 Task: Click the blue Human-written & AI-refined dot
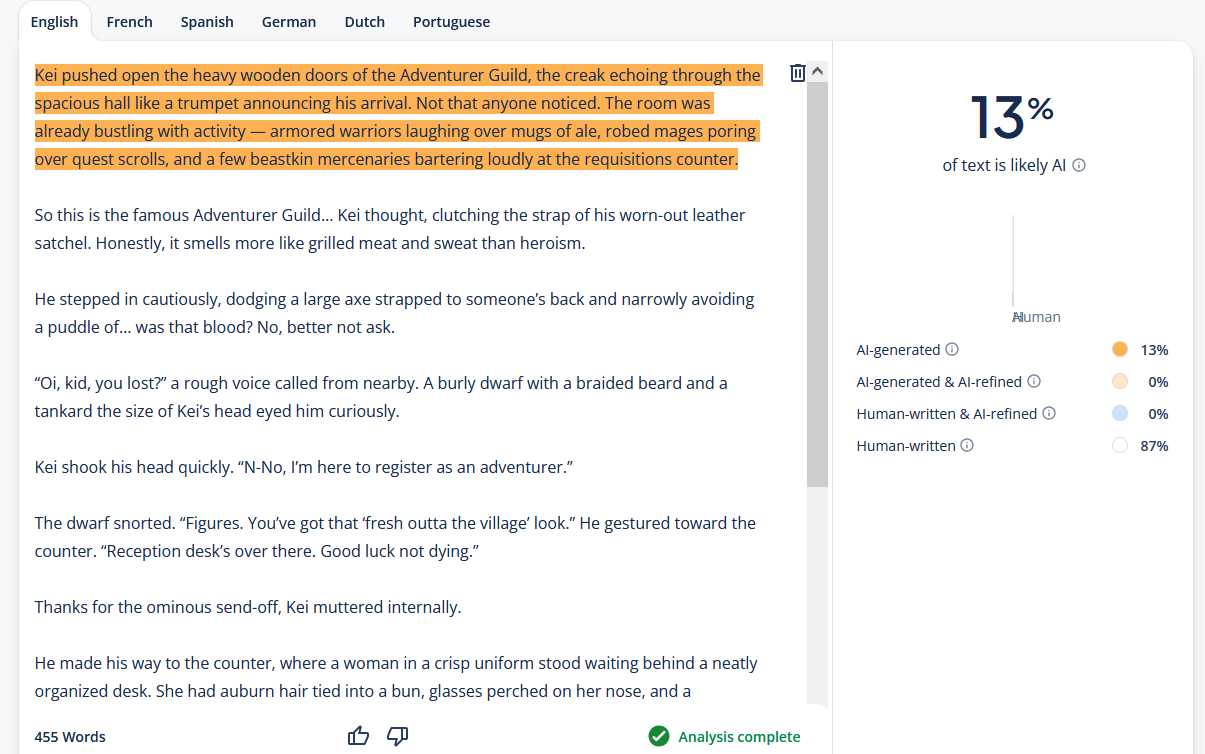(x=1120, y=414)
